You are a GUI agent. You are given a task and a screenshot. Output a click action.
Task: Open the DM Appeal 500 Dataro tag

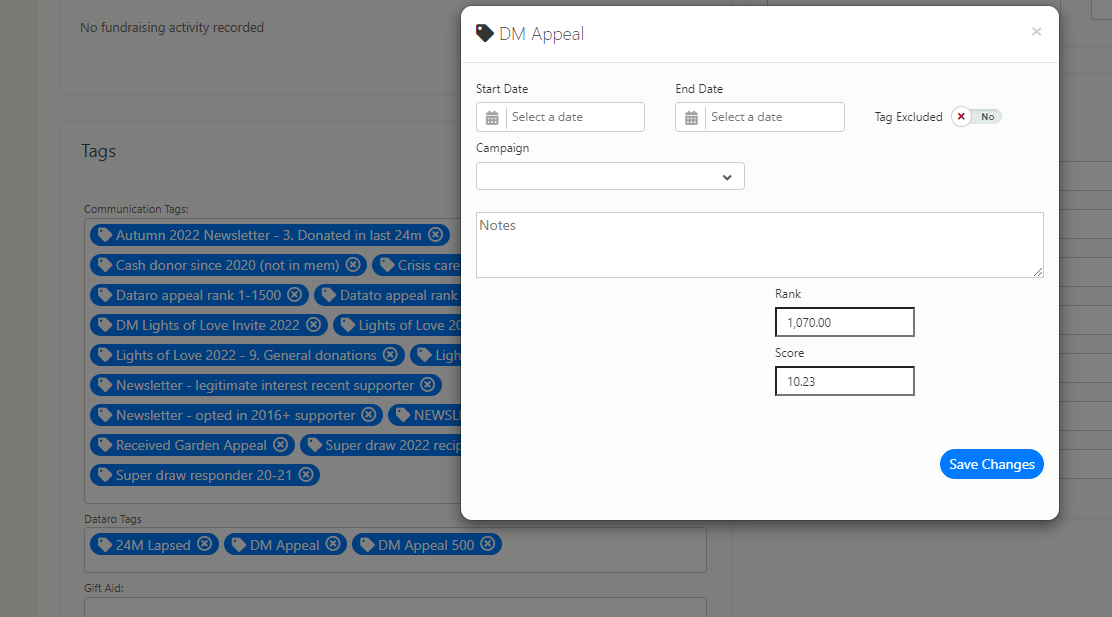(426, 545)
